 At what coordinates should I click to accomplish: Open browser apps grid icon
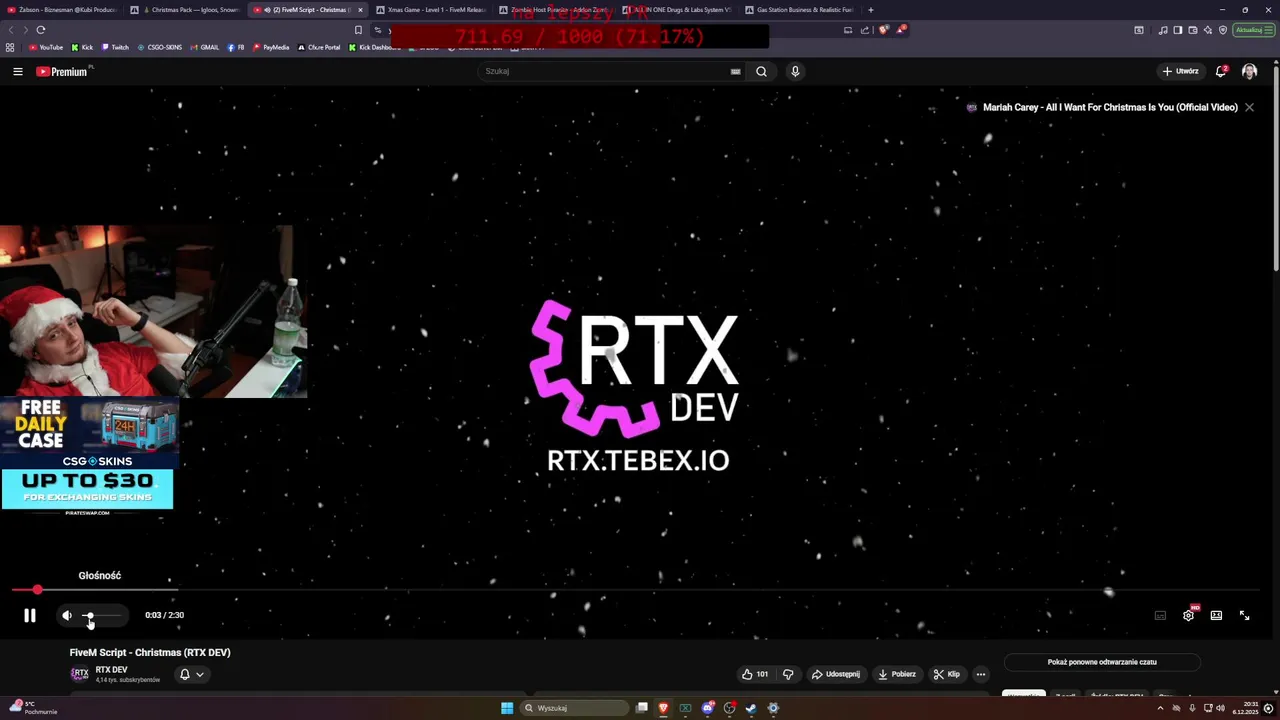click(x=10, y=47)
